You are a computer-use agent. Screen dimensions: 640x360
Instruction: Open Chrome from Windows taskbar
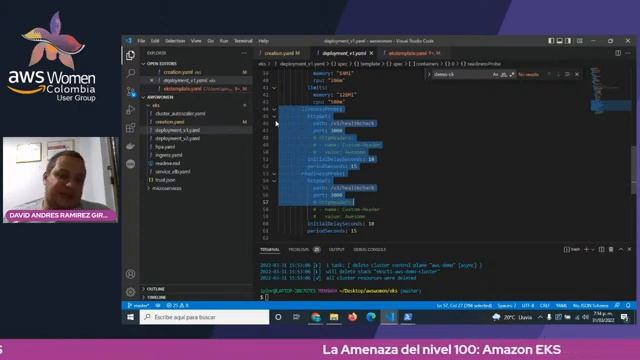coord(316,317)
